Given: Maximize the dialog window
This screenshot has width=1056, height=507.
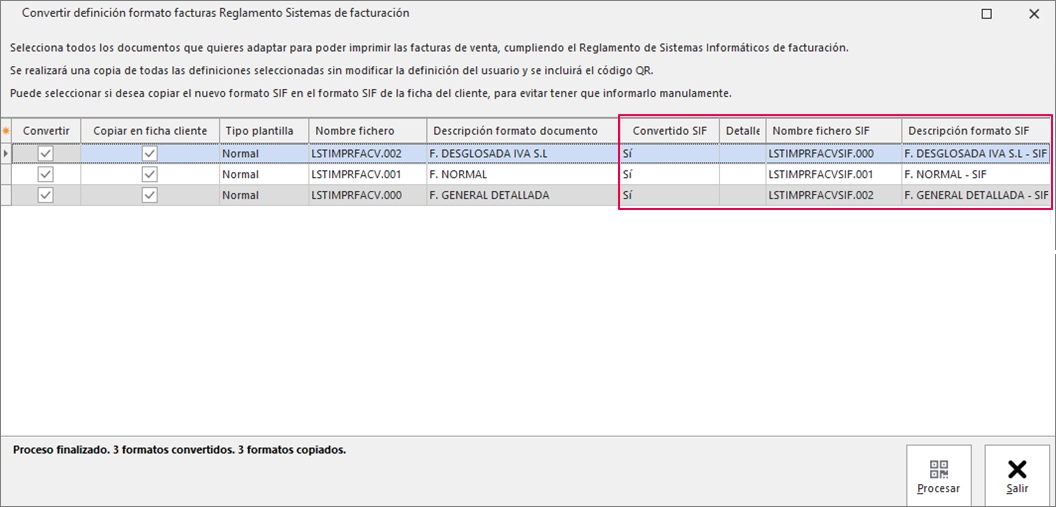Looking at the screenshot, I should pyautogui.click(x=987, y=13).
